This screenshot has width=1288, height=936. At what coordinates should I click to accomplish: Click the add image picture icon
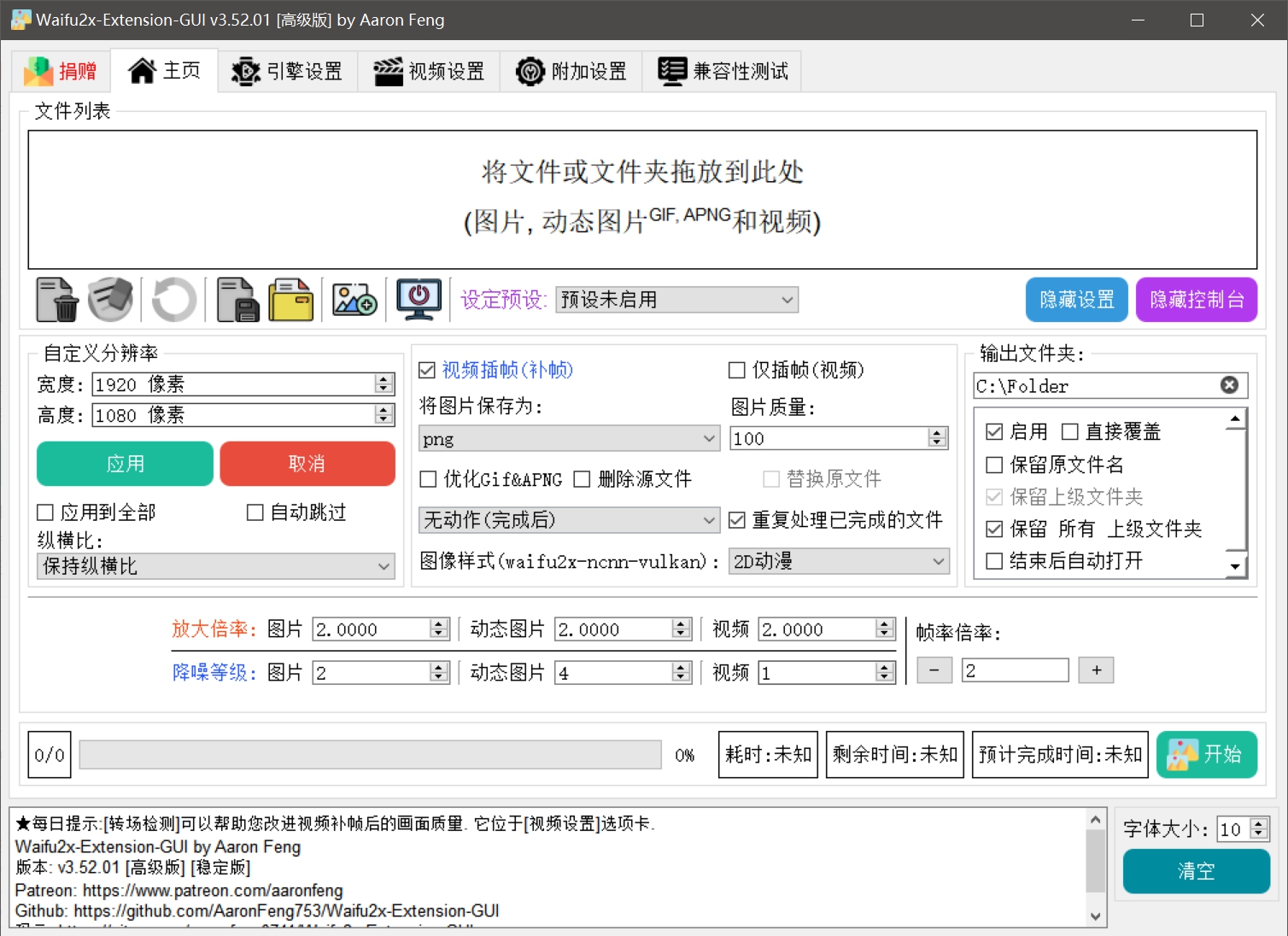(354, 300)
